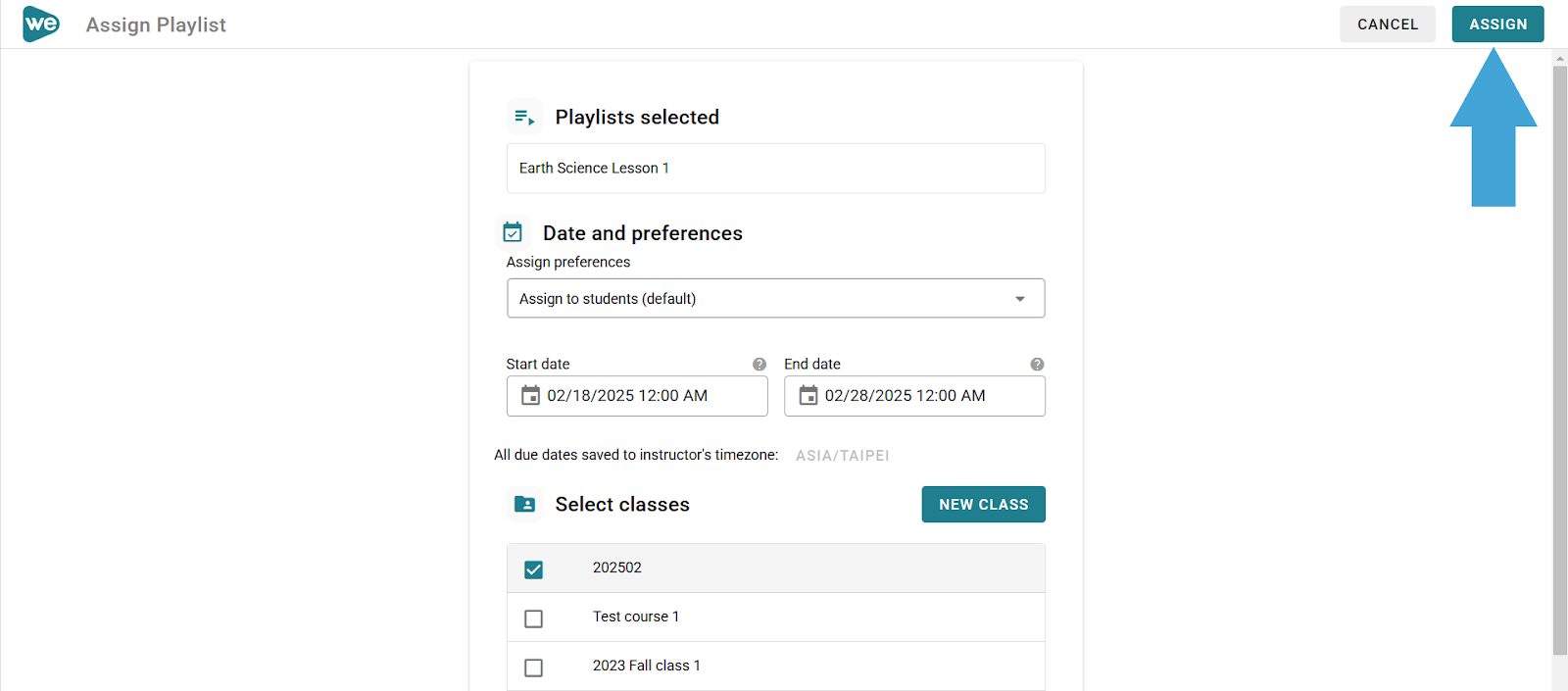Check the Test course 1 checkbox
This screenshot has height=691, width=1568.
tap(533, 618)
